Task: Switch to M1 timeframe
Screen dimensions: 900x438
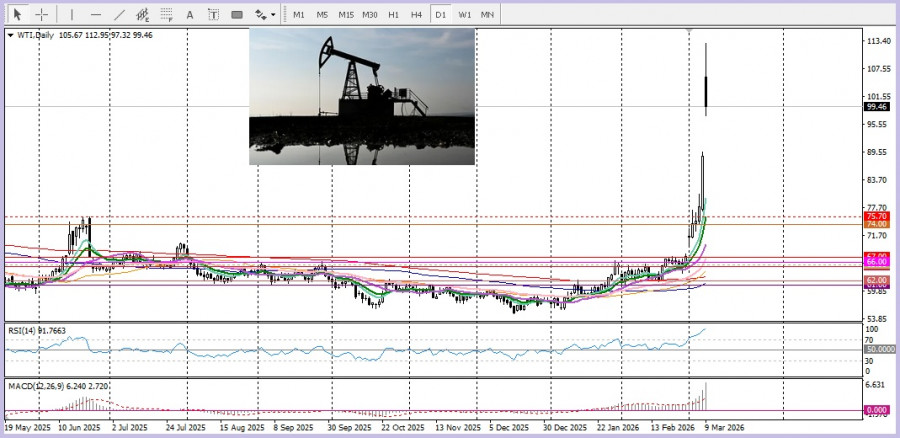Action: [x=298, y=15]
